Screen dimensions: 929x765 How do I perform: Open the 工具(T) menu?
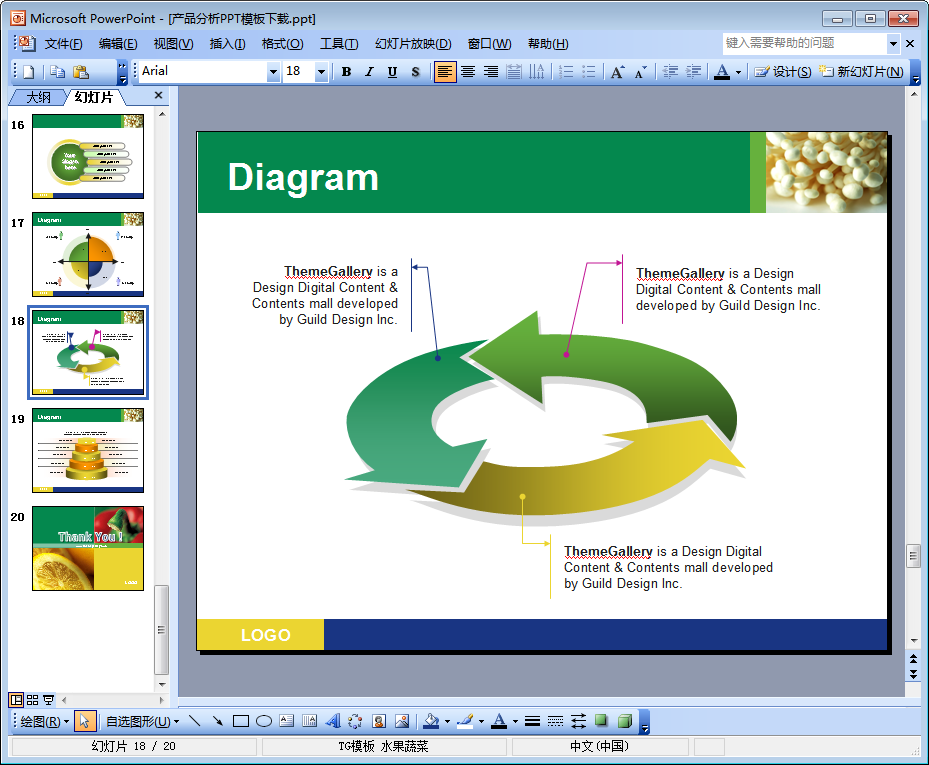click(339, 44)
